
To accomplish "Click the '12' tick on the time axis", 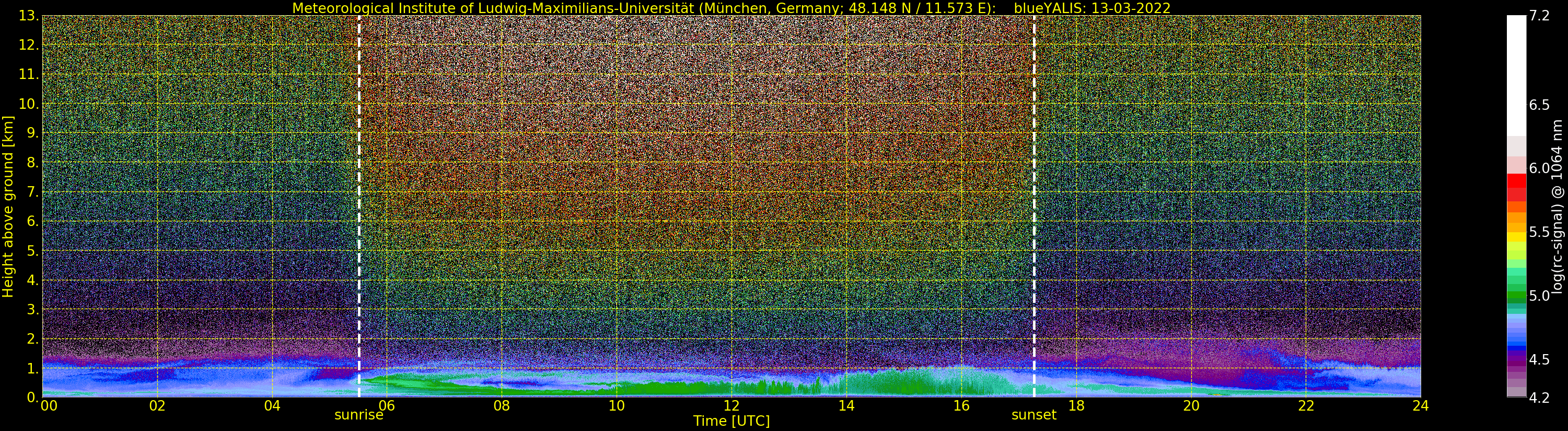I will [731, 405].
